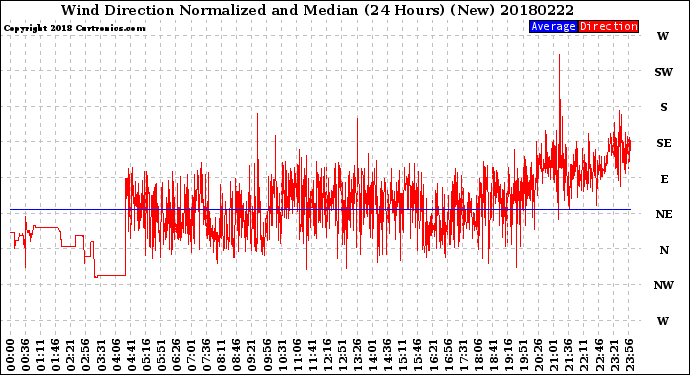This screenshot has height=375, width=690.
Task: Click the '05:16' time axis label
Action: click(147, 355)
